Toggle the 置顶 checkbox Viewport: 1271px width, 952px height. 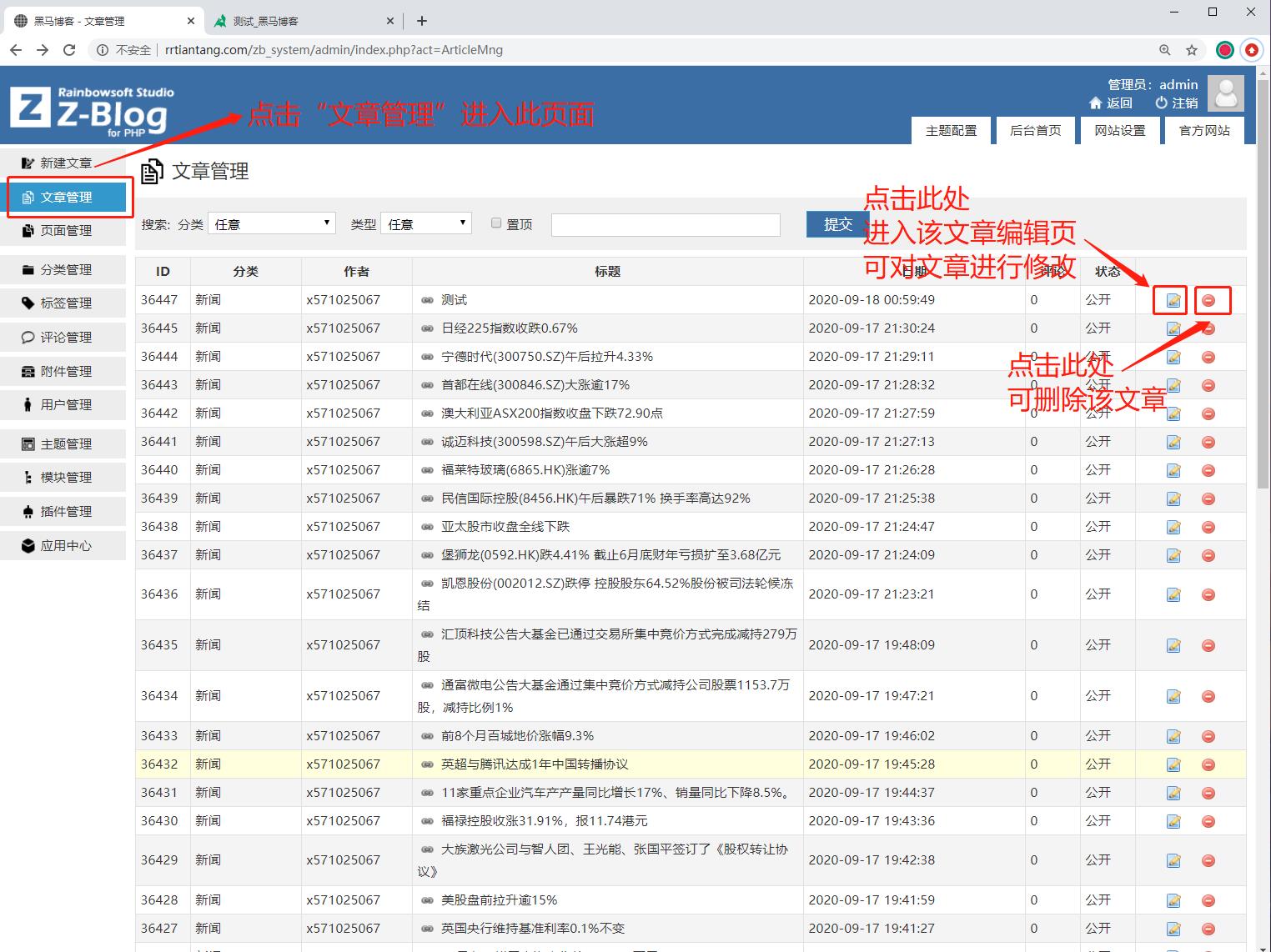(x=496, y=223)
